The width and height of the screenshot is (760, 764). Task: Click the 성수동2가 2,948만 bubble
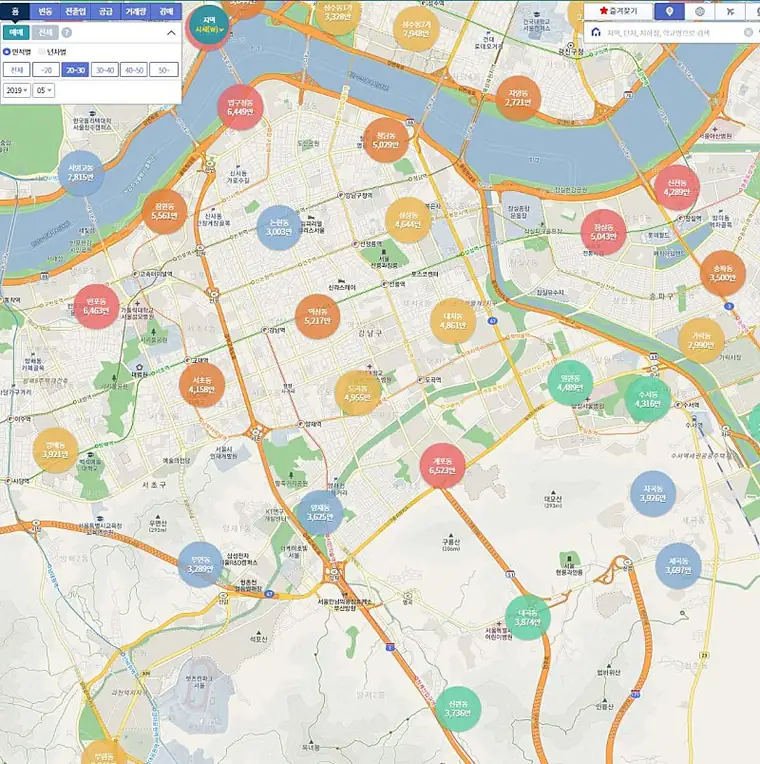(x=416, y=29)
